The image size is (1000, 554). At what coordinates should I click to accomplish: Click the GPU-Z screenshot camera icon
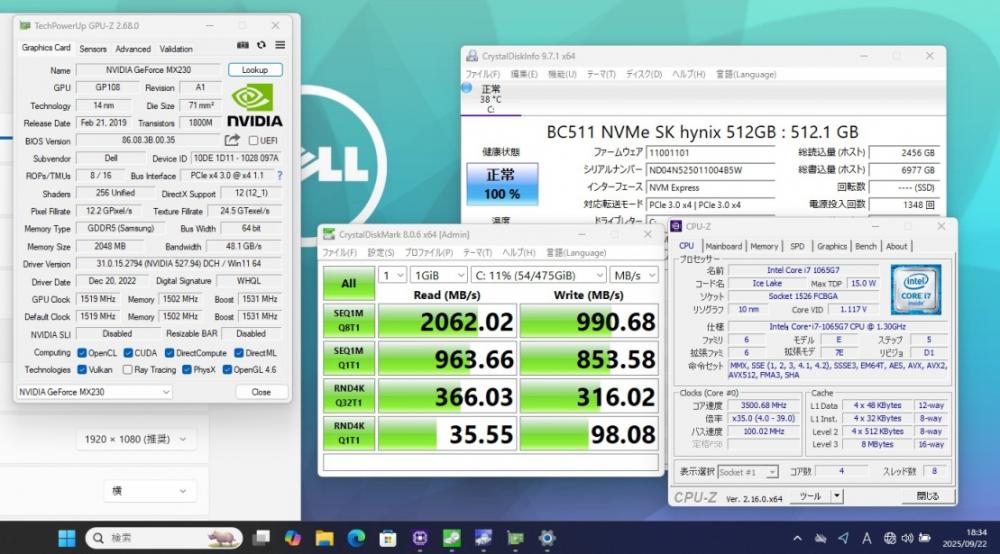point(242,45)
